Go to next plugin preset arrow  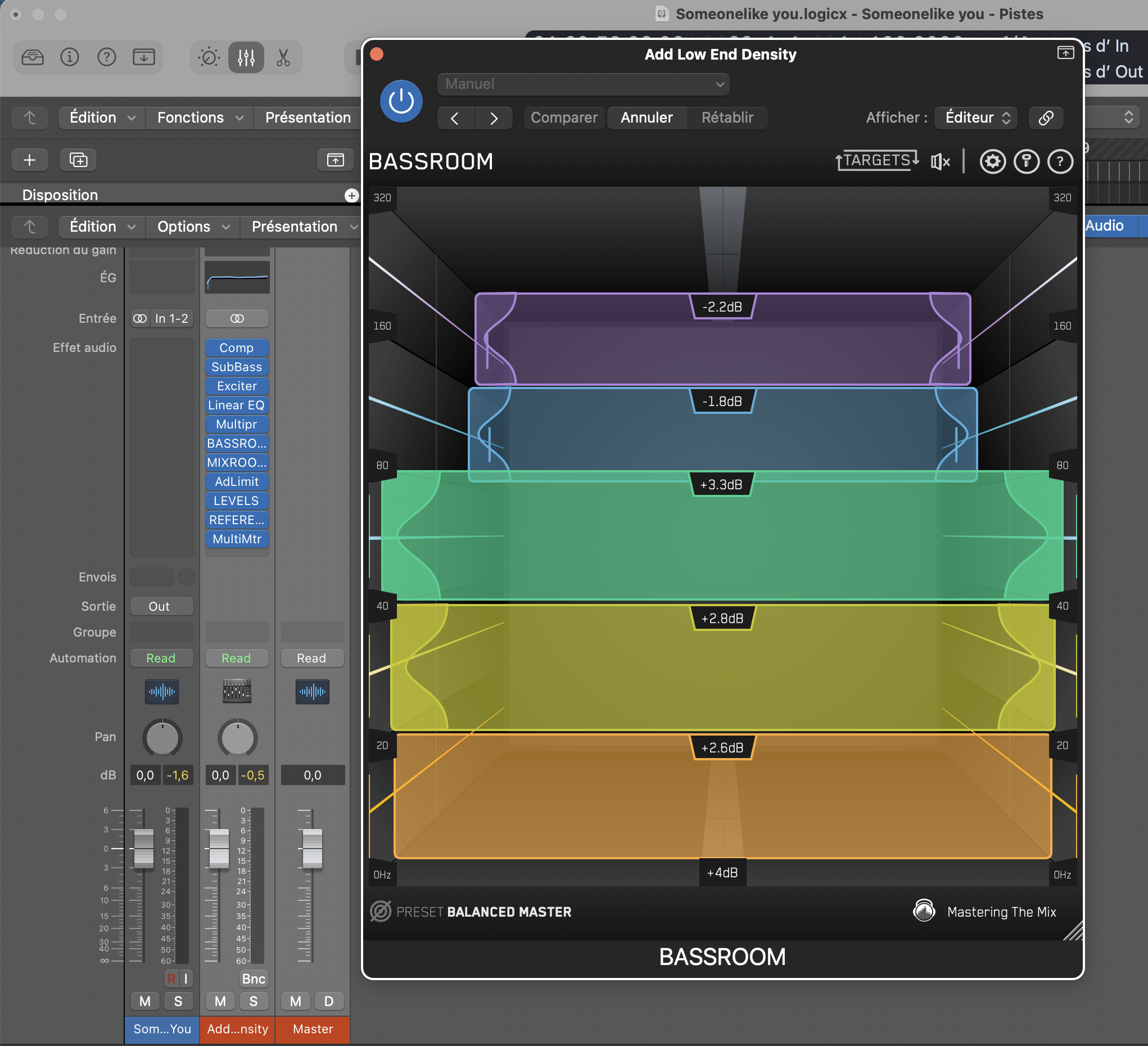click(494, 118)
